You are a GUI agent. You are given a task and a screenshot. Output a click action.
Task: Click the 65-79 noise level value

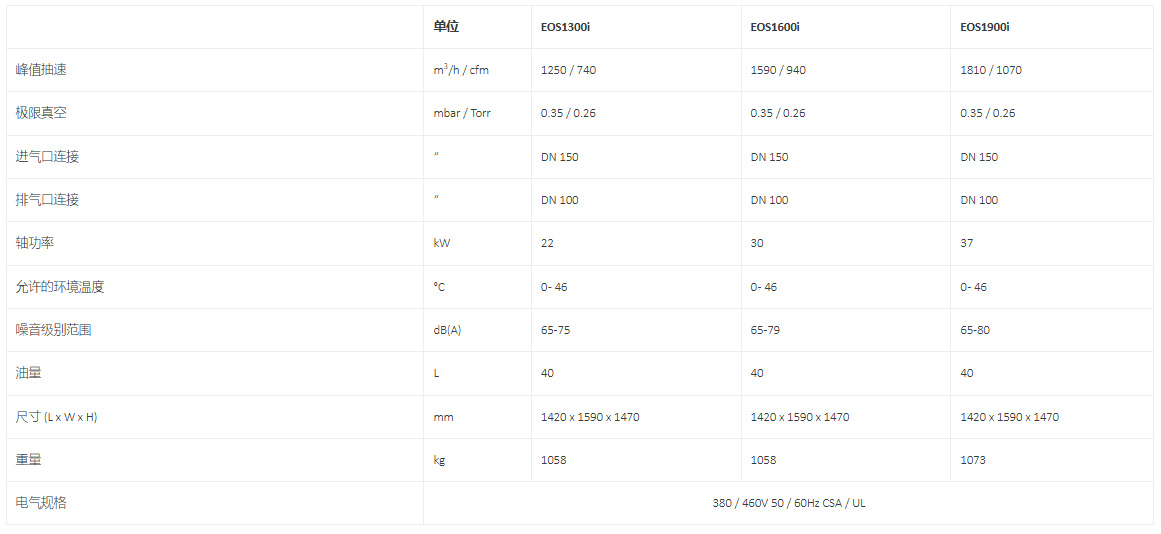click(x=765, y=330)
